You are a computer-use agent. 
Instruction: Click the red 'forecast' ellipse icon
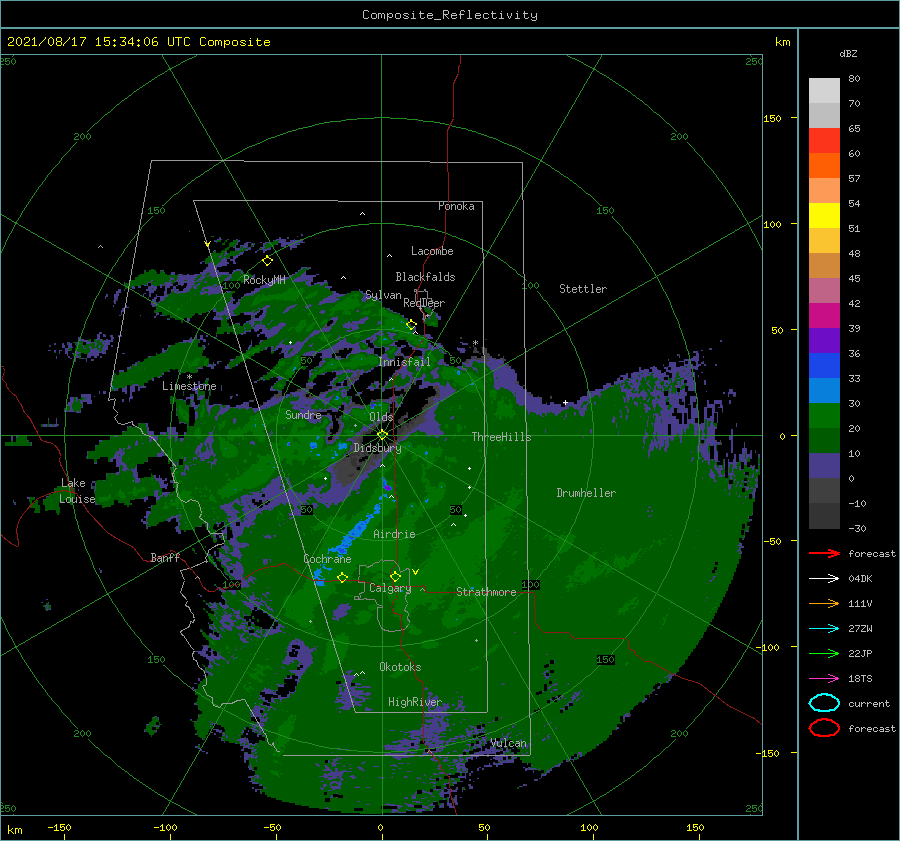(824, 728)
